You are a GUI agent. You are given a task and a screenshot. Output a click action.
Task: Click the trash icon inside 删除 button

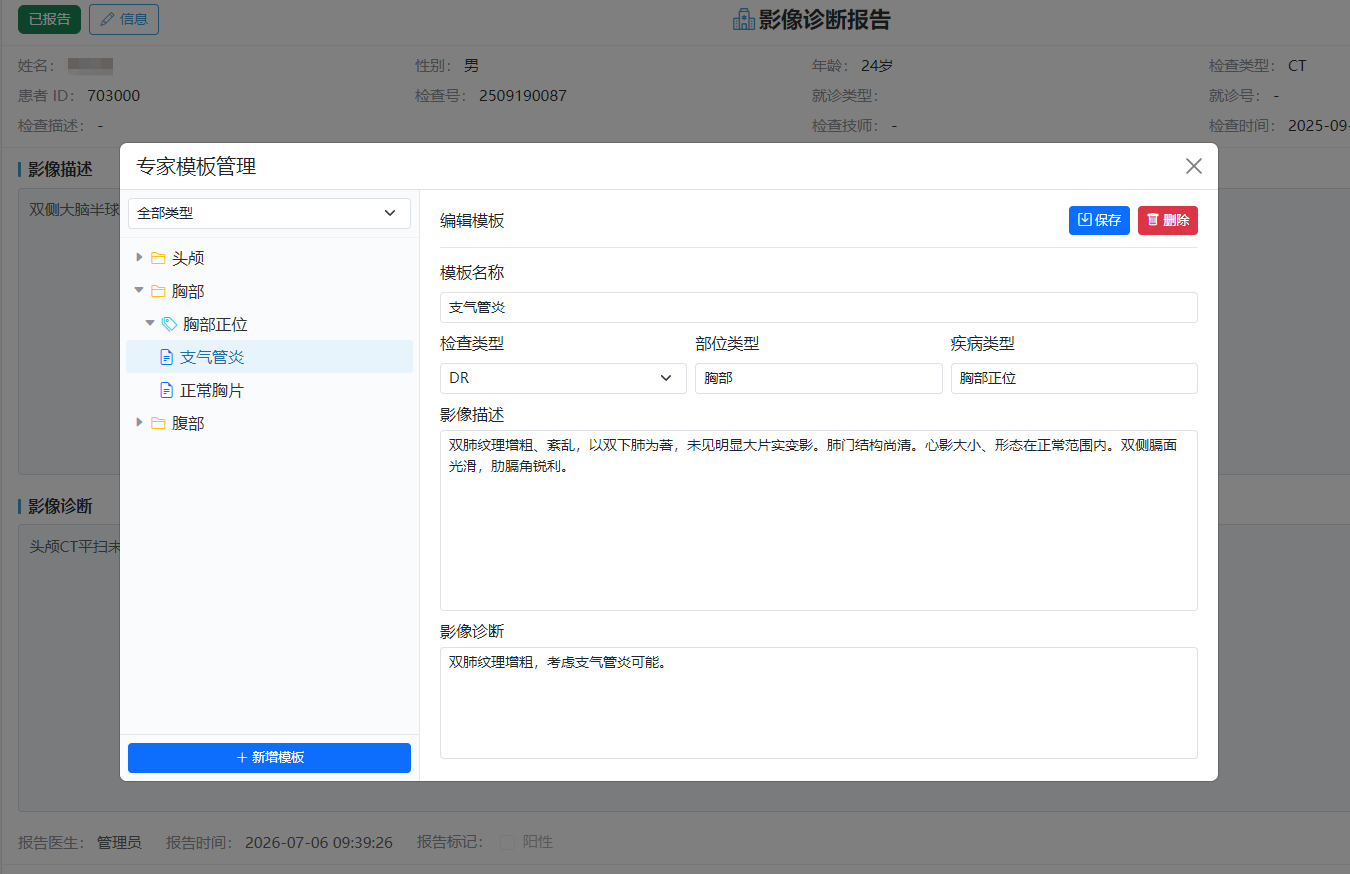[x=1153, y=220]
